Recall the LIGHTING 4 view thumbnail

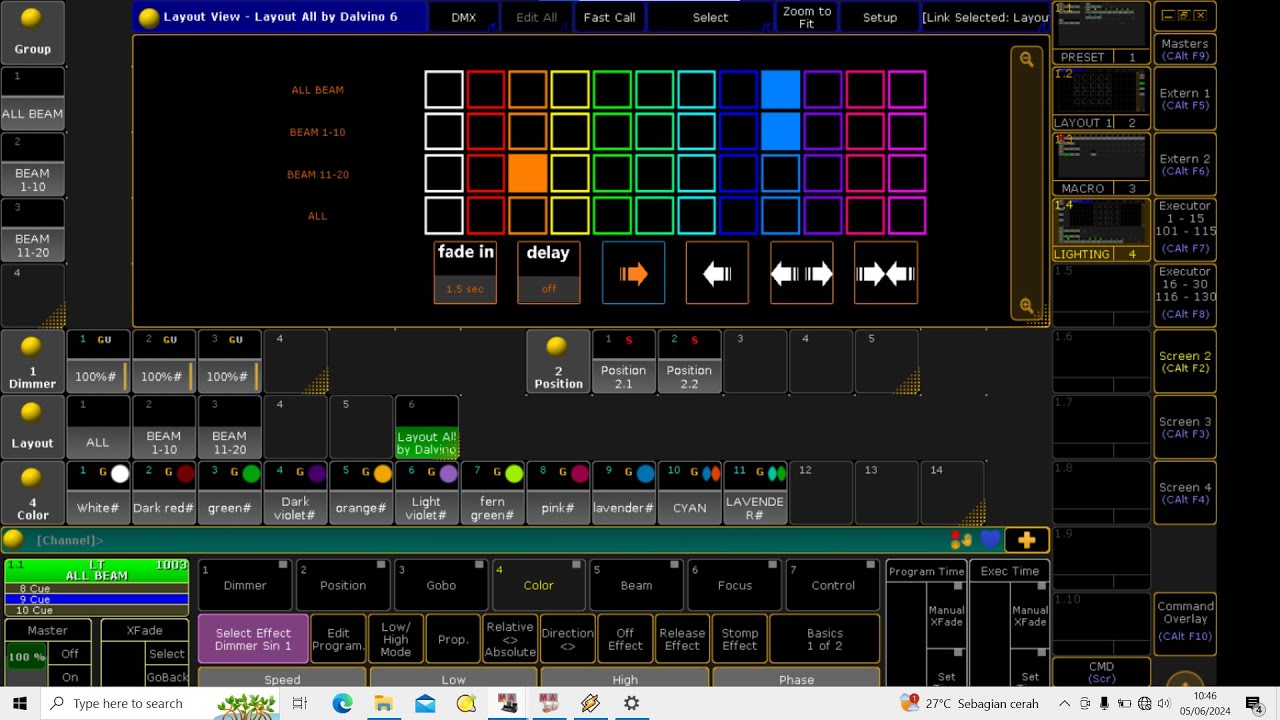pos(1102,230)
